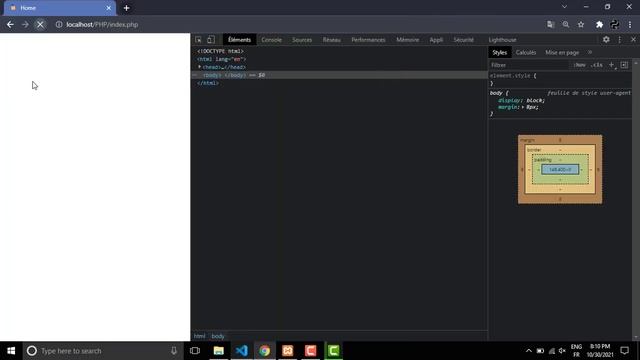Switch to the Mise en page sub-tab
This screenshot has height=360, width=640.
[562, 52]
